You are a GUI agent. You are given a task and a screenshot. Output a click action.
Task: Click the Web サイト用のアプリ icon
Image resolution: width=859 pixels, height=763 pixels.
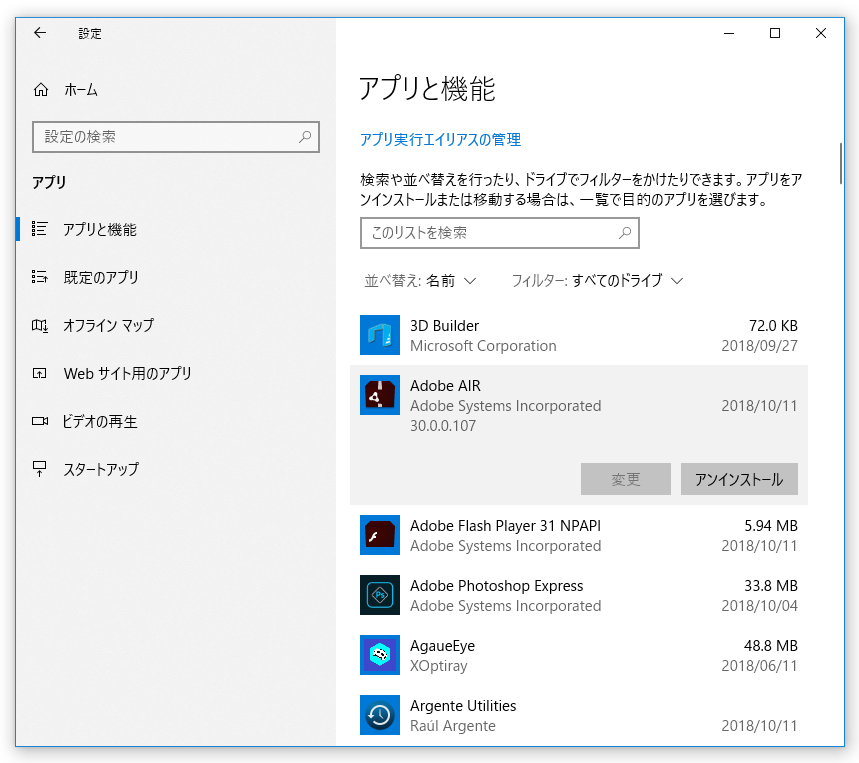[x=39, y=374]
